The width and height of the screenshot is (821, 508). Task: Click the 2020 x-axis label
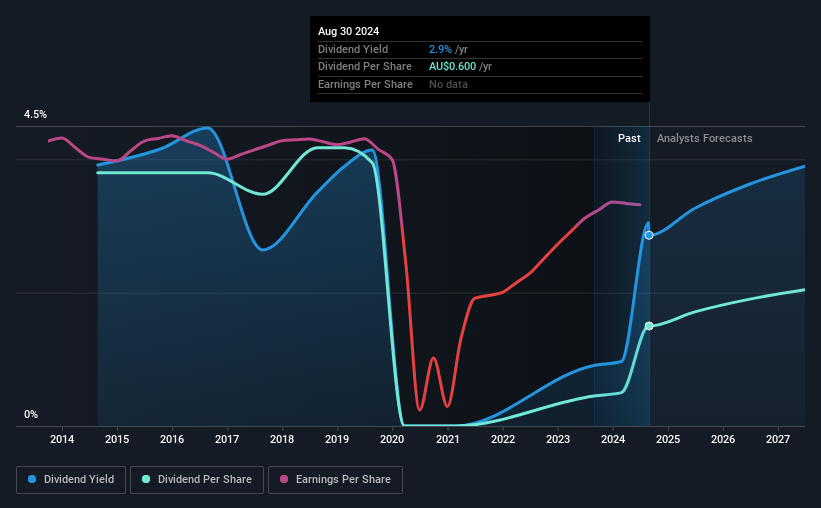[x=392, y=439]
